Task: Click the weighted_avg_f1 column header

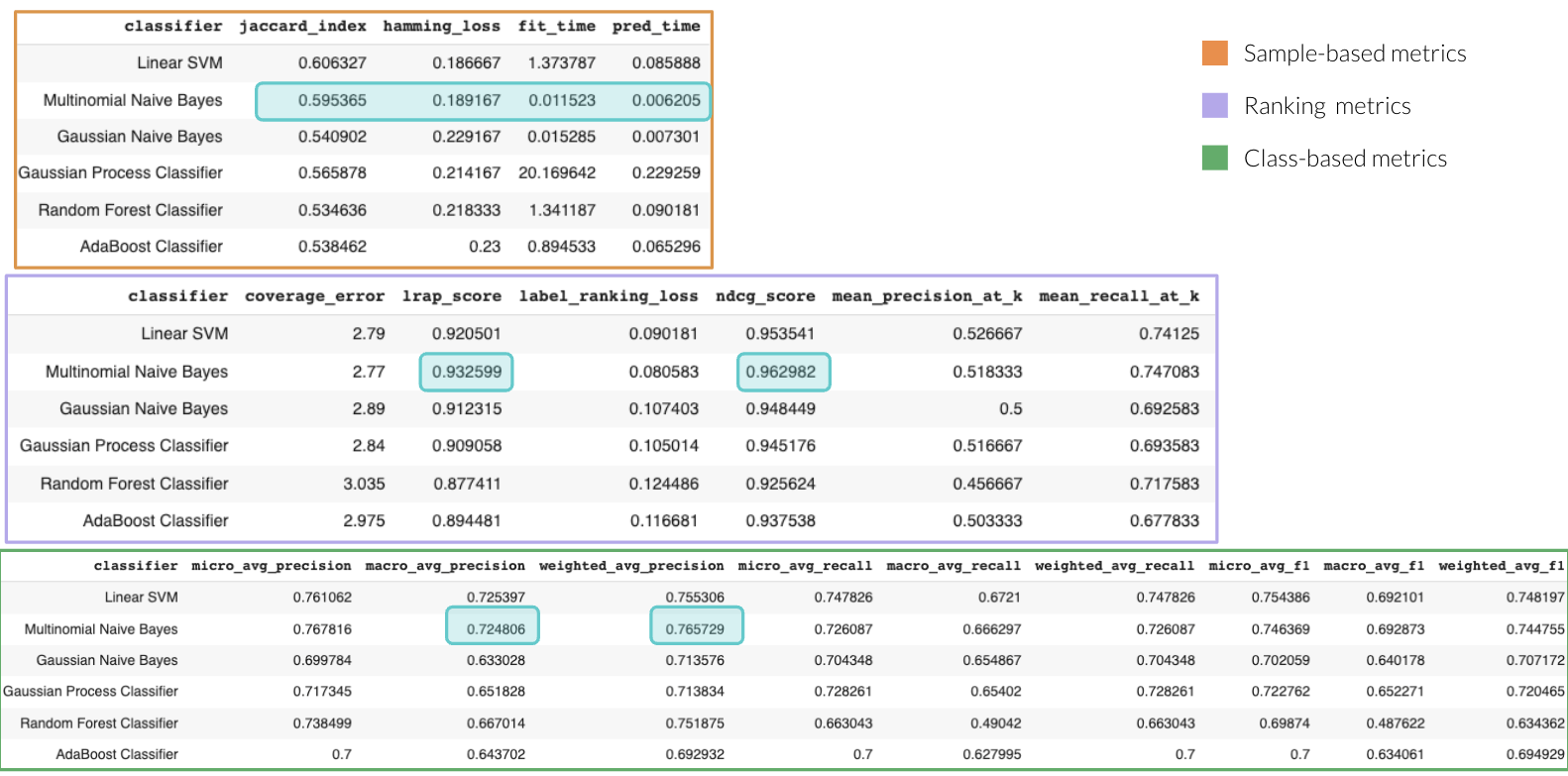Action: [x=1501, y=566]
